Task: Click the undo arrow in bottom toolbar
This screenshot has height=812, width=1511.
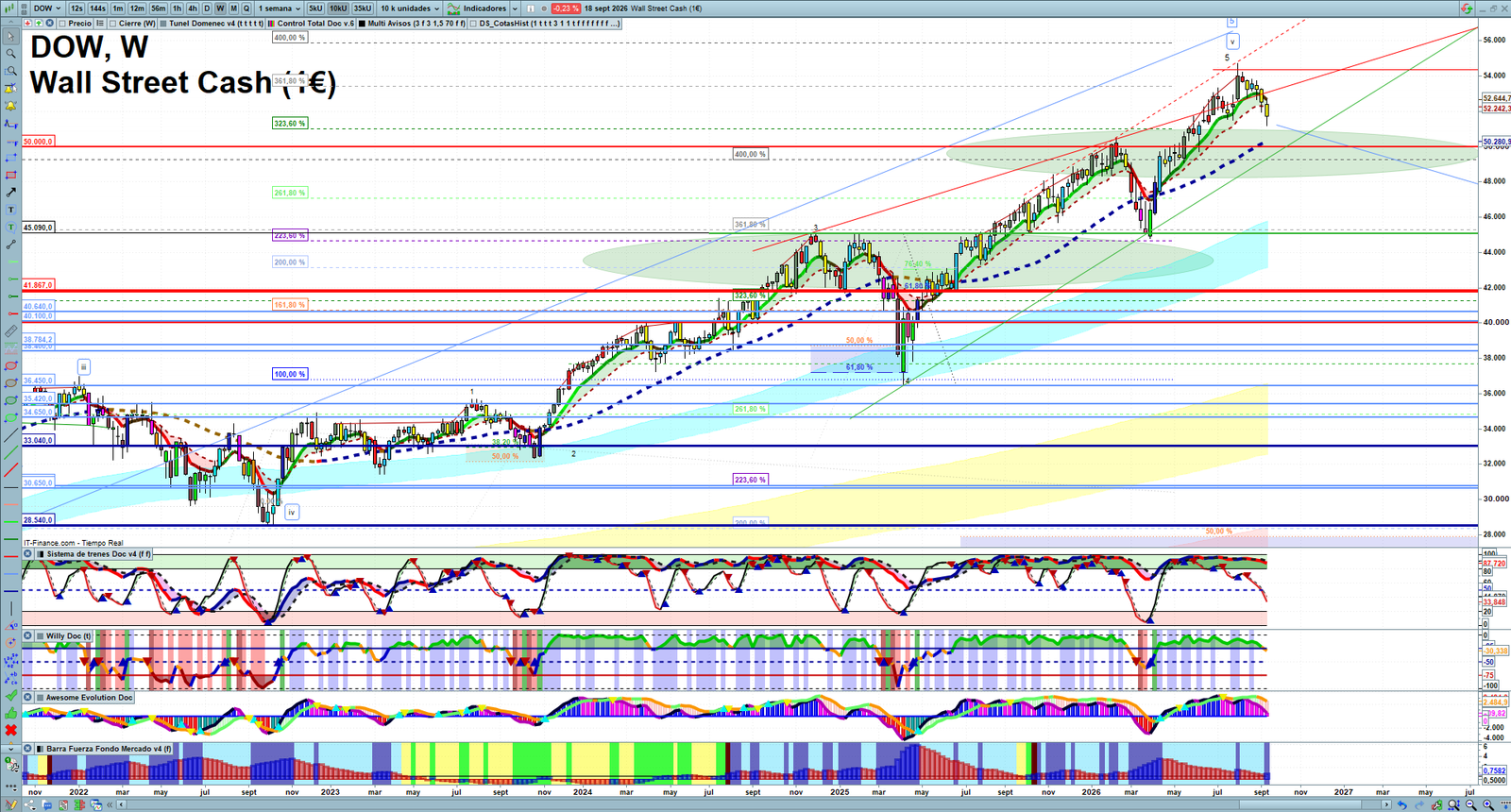Action: 1401,805
